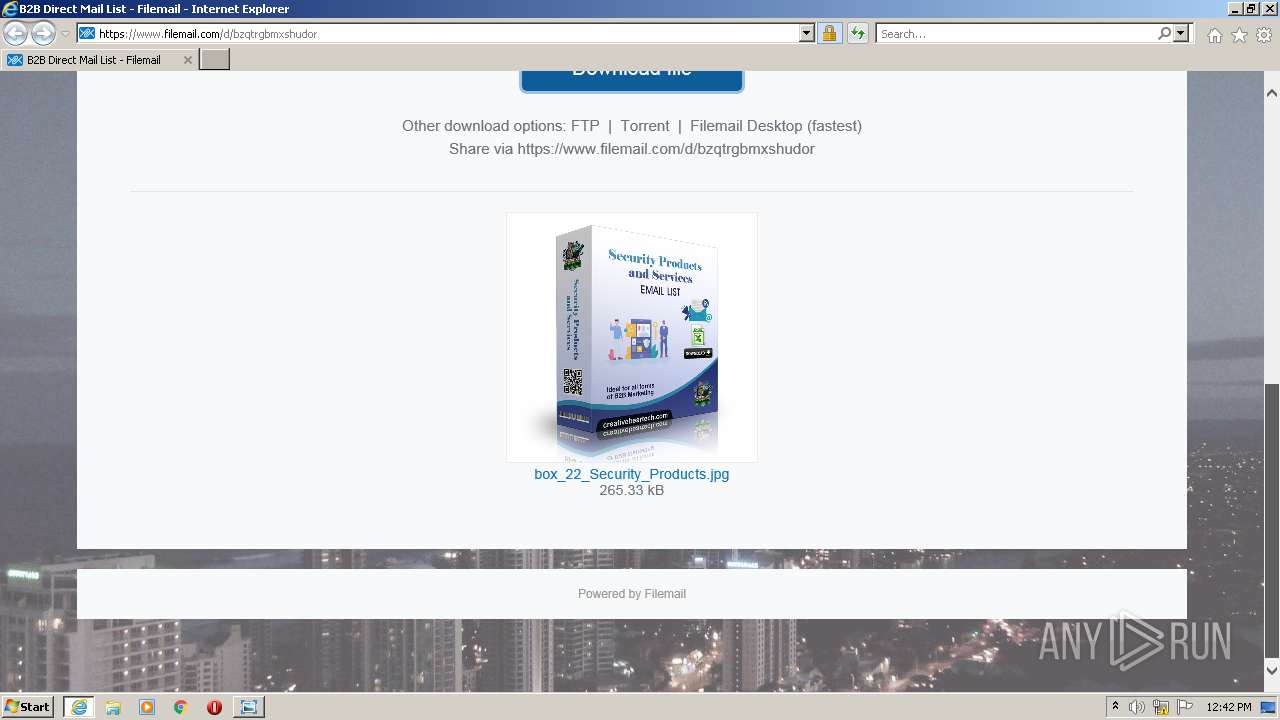Viewport: 1280px width, 720px height.
Task: Open the 12:42 PM clock
Action: [x=1229, y=707]
